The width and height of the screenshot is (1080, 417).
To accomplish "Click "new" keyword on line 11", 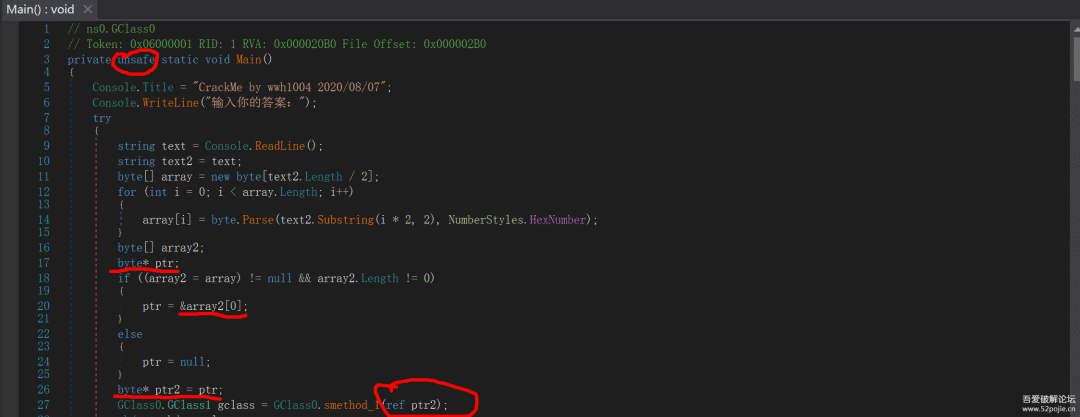I will pyautogui.click(x=220, y=176).
